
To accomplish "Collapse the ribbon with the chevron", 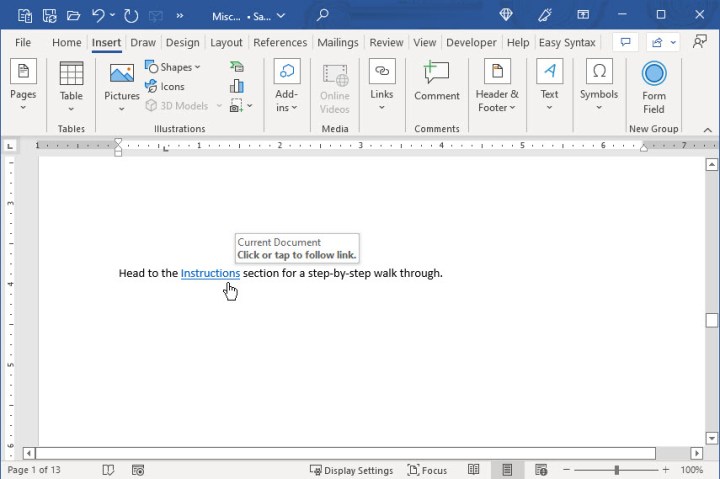I will 708,130.
